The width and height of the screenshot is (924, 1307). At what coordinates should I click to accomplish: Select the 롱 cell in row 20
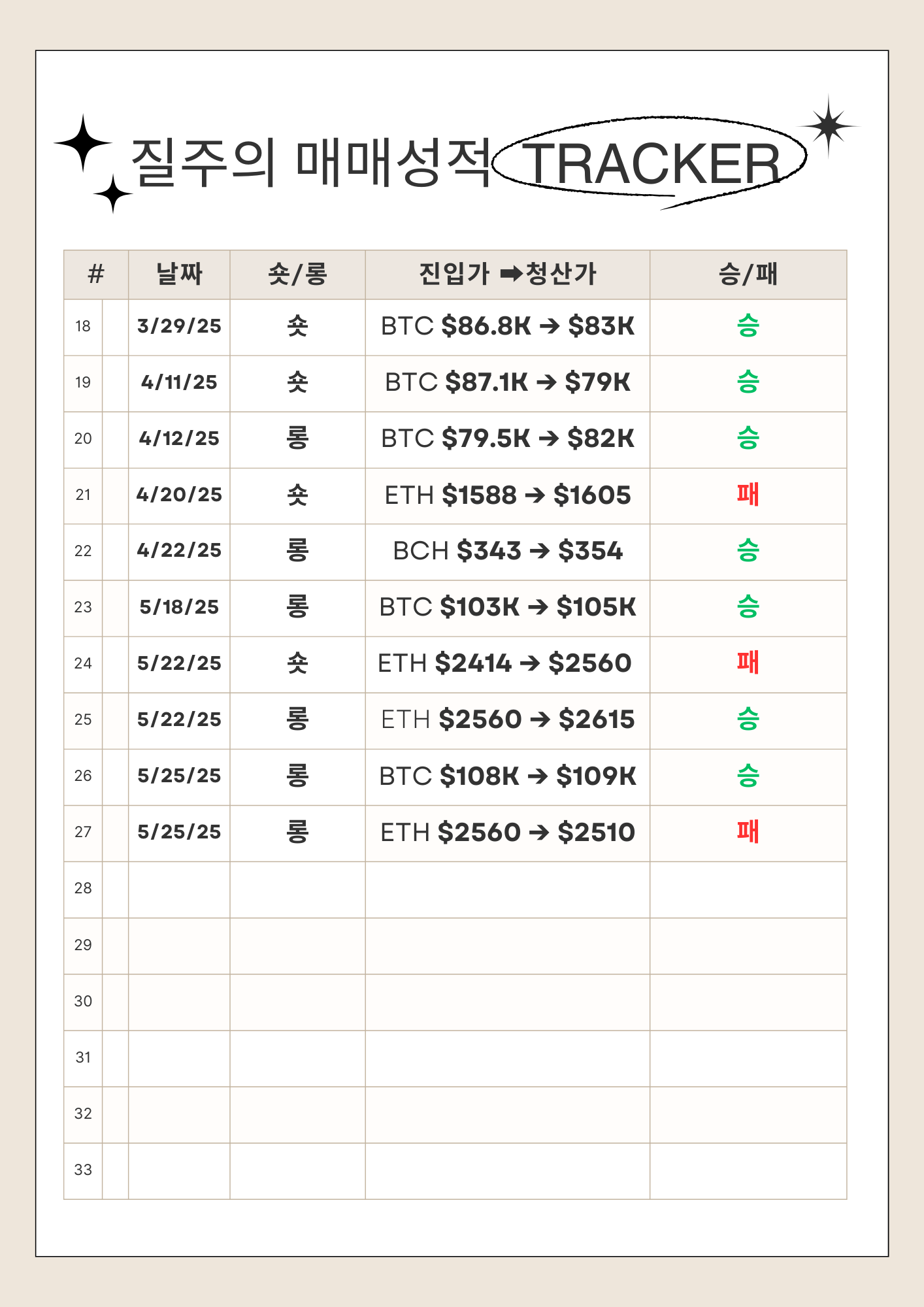pyautogui.click(x=297, y=438)
